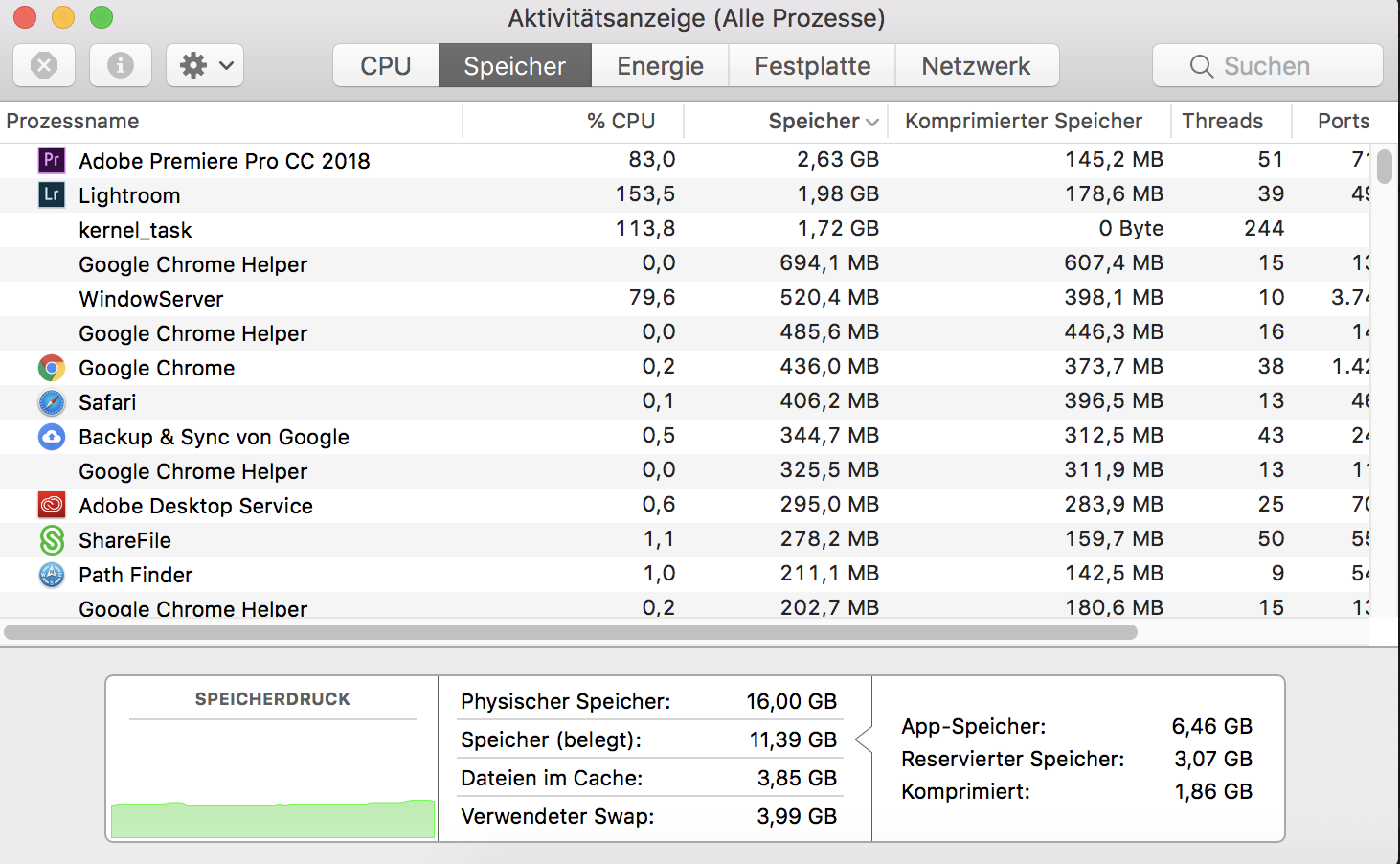Switch to the Energie tab
Viewport: 1400px width, 864px height.
coord(660,66)
